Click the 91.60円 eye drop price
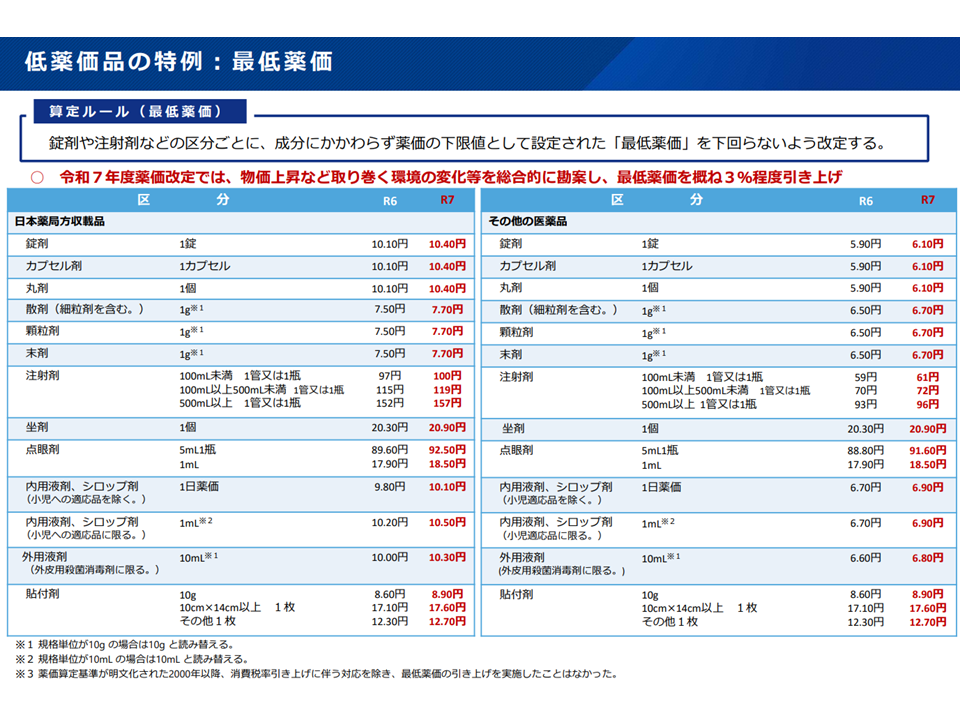Viewport: 960px width, 720px height. tap(927, 450)
